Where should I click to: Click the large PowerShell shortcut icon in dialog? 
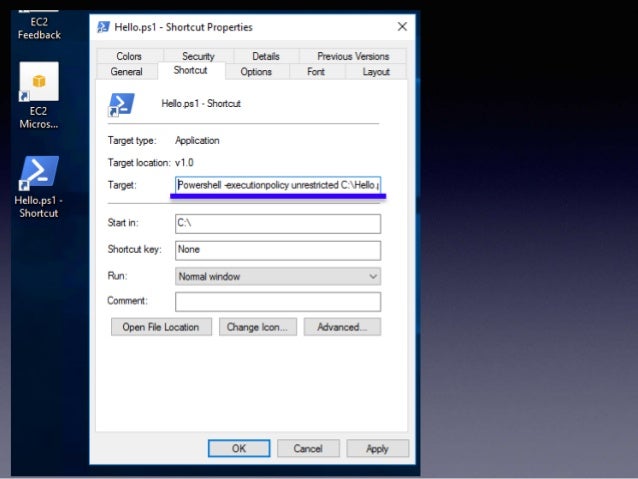(x=121, y=104)
